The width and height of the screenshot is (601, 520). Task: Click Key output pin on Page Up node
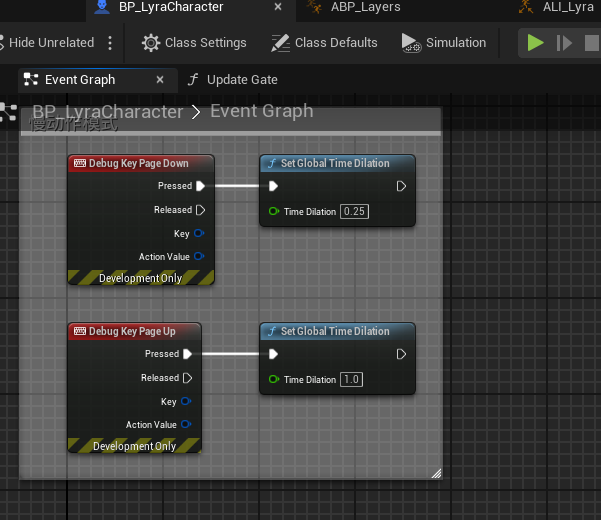(186, 401)
